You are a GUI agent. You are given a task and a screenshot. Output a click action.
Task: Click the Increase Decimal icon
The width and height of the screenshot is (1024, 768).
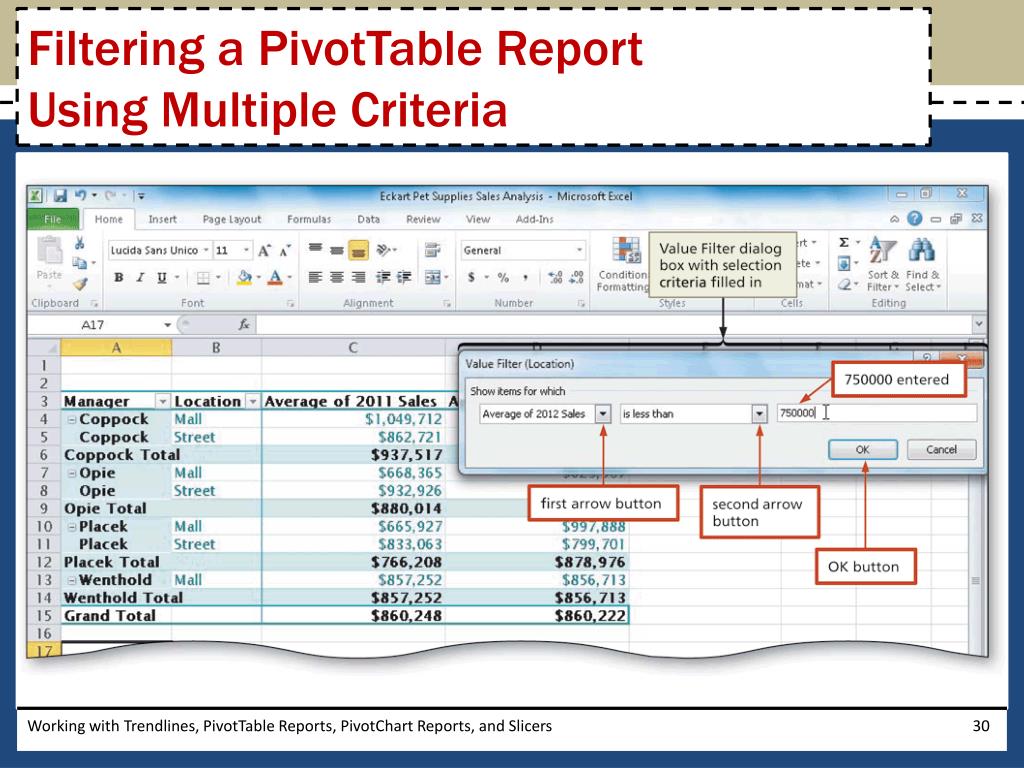556,278
